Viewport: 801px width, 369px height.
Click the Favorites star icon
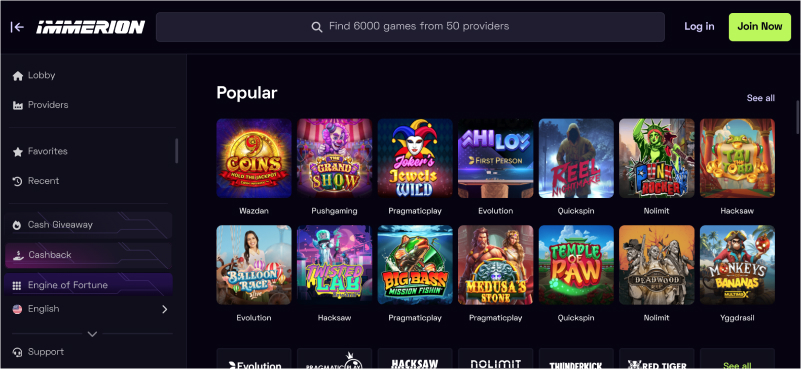18,152
